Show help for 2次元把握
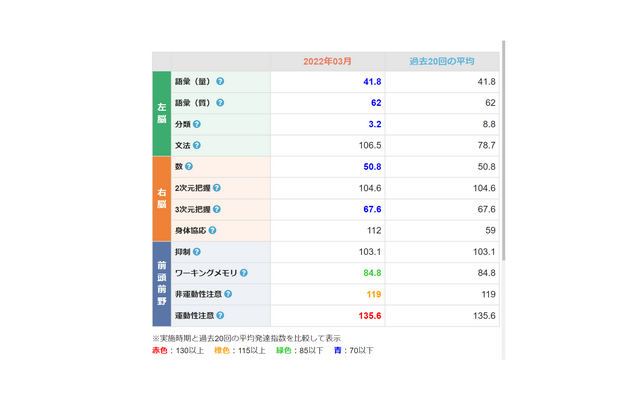 [217, 188]
